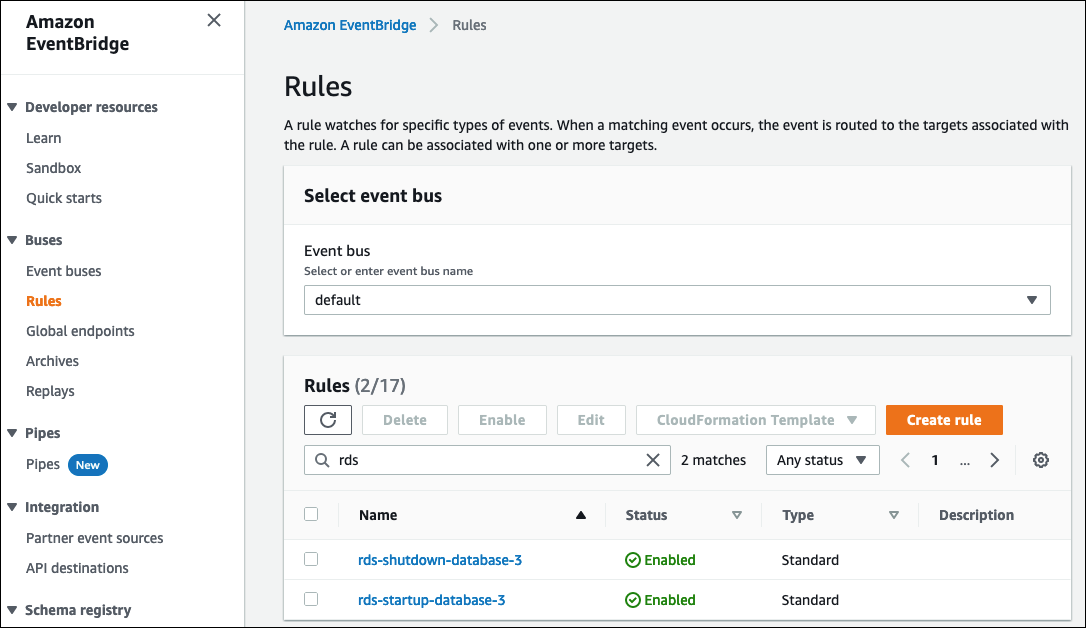Navigate to Pipes in the sidebar
The width and height of the screenshot is (1086, 628).
point(43,464)
